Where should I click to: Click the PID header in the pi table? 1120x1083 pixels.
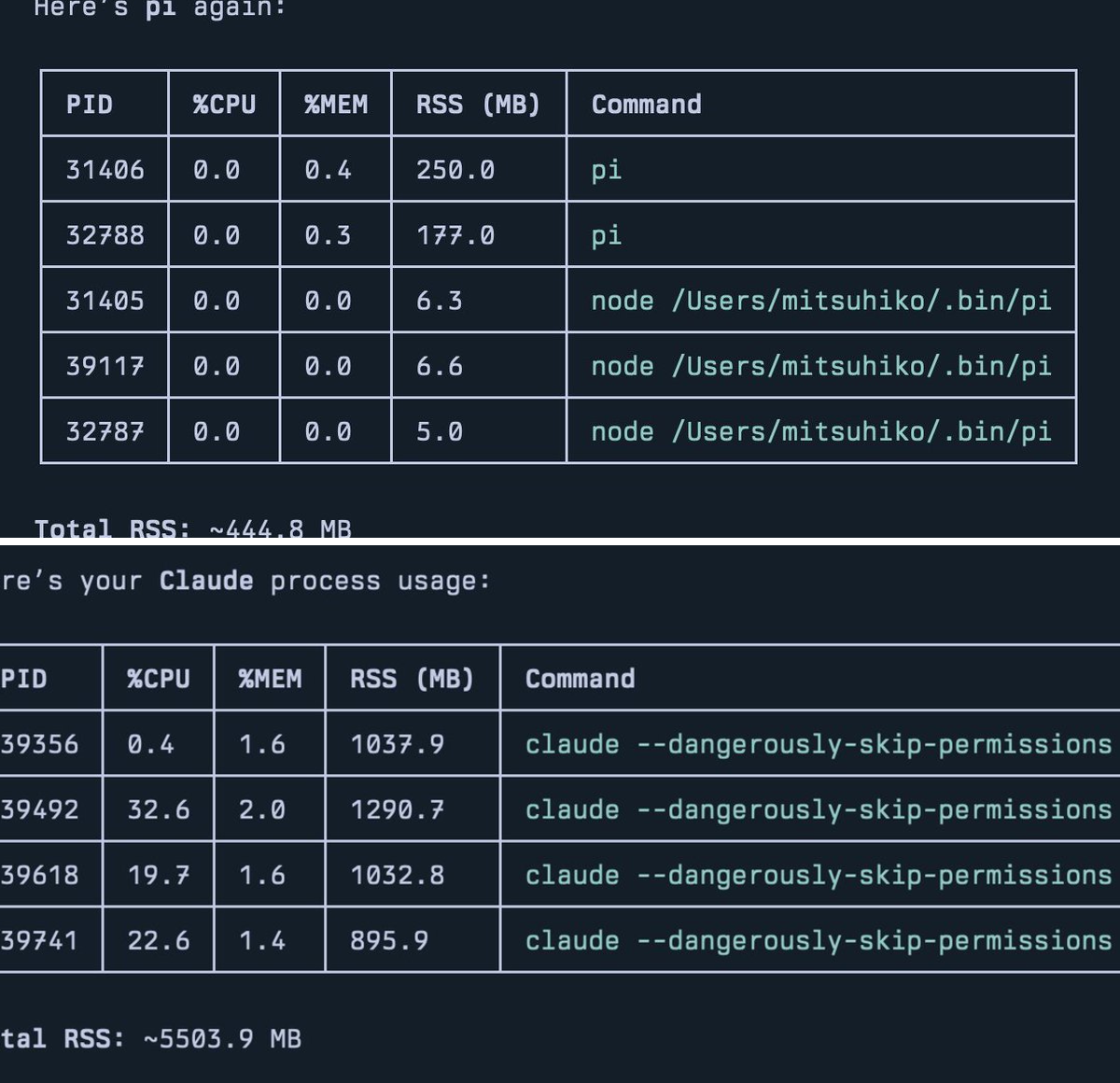[x=90, y=105]
